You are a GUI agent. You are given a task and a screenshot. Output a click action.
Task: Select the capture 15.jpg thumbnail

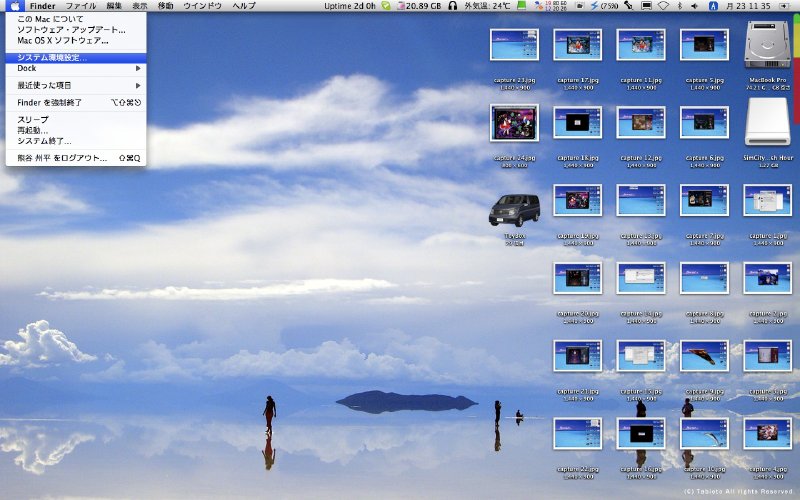[641, 356]
